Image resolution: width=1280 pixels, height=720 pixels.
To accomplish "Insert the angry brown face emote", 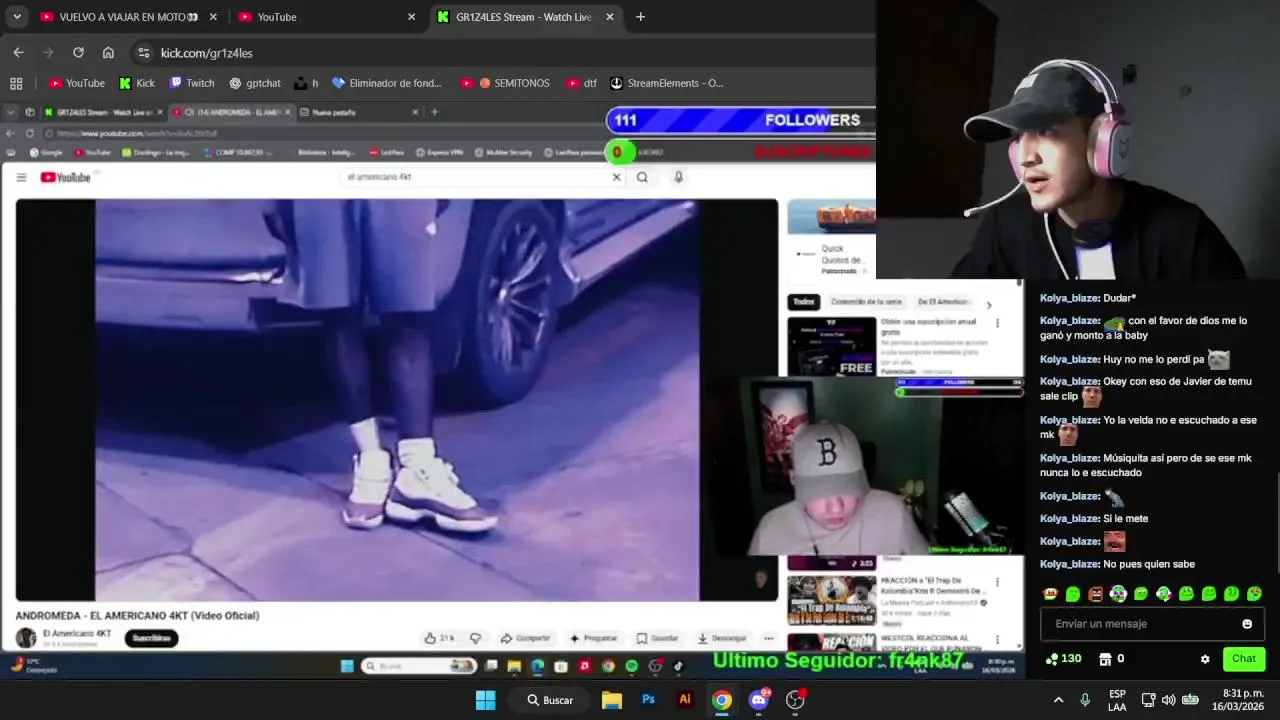I will (x=1096, y=594).
